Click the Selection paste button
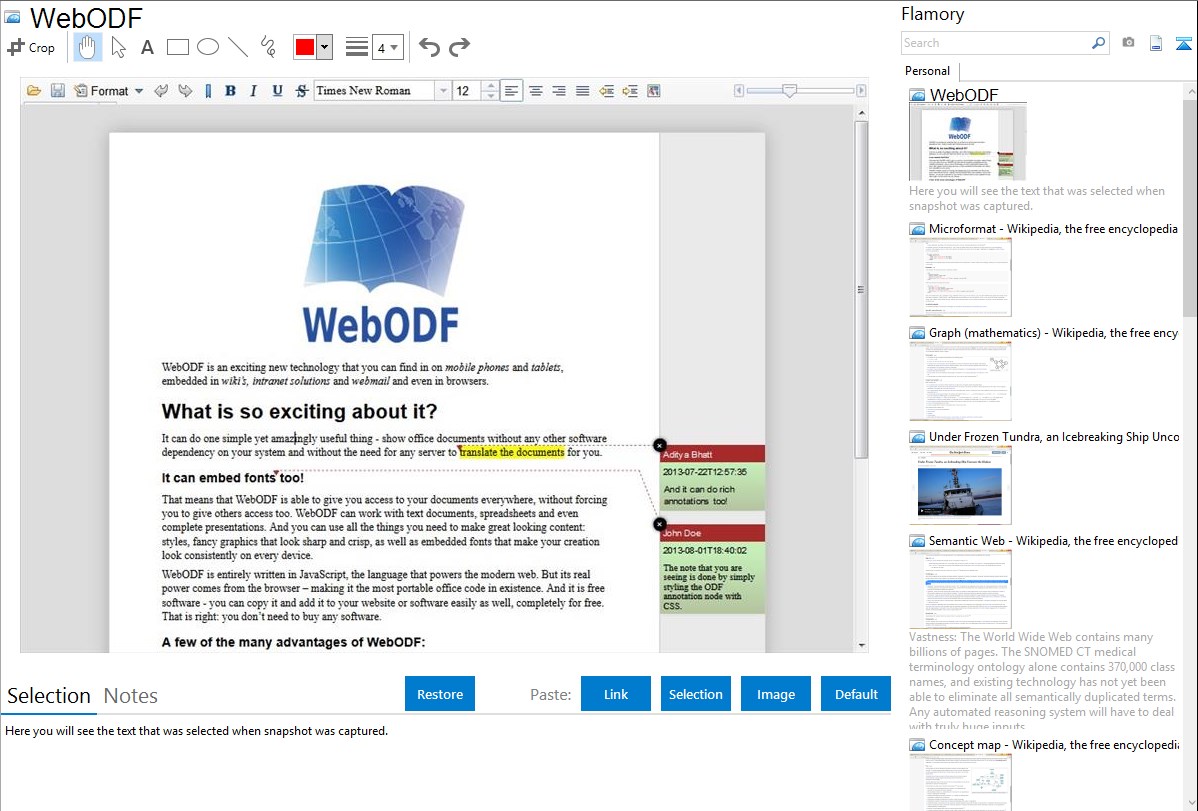The height and width of the screenshot is (811, 1198). tap(696, 694)
